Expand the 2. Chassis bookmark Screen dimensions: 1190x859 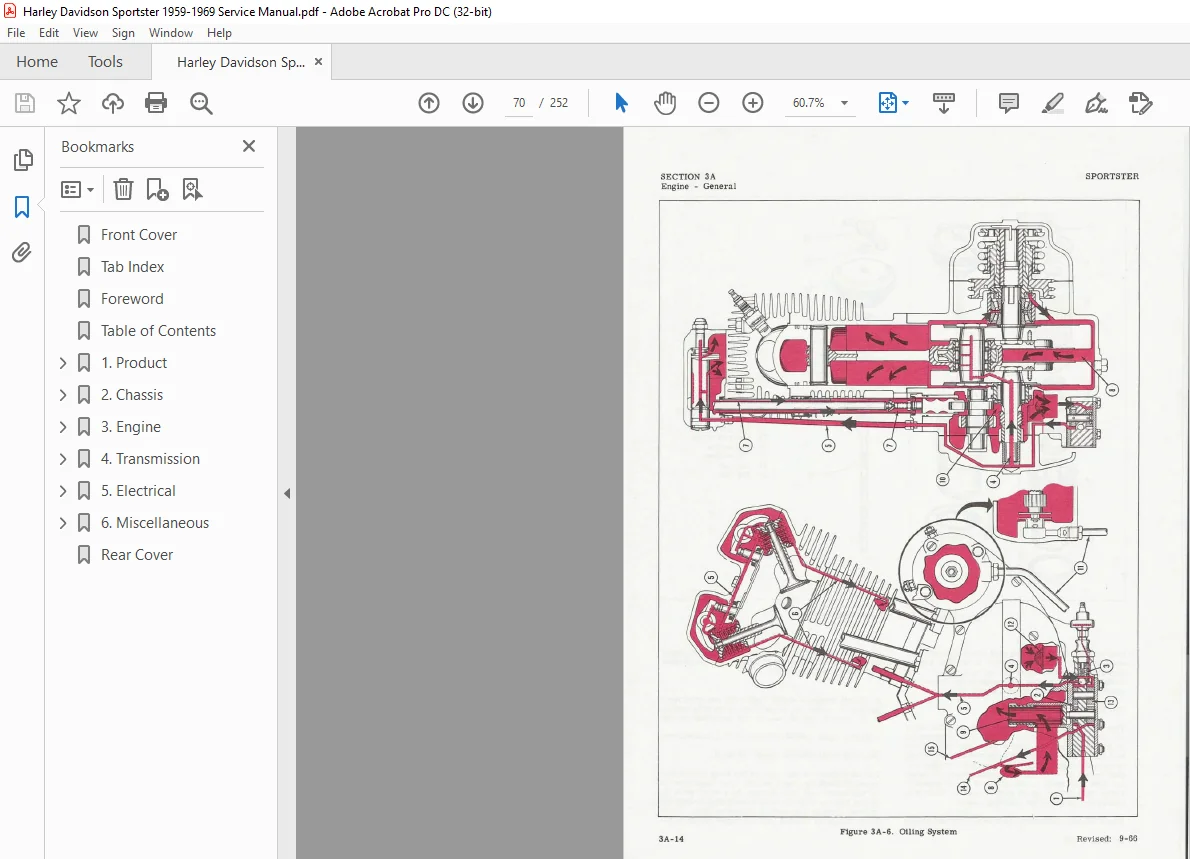pos(63,395)
